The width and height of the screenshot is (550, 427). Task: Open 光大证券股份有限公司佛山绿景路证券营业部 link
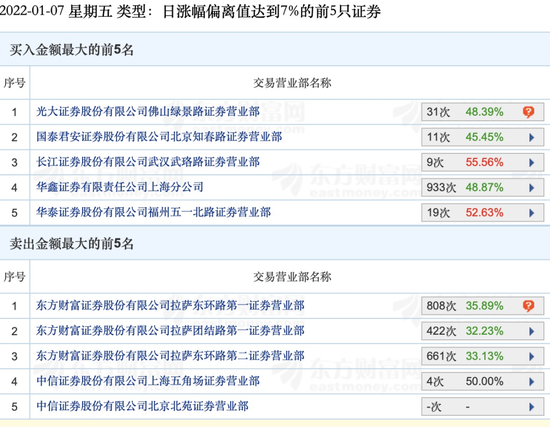148,112
